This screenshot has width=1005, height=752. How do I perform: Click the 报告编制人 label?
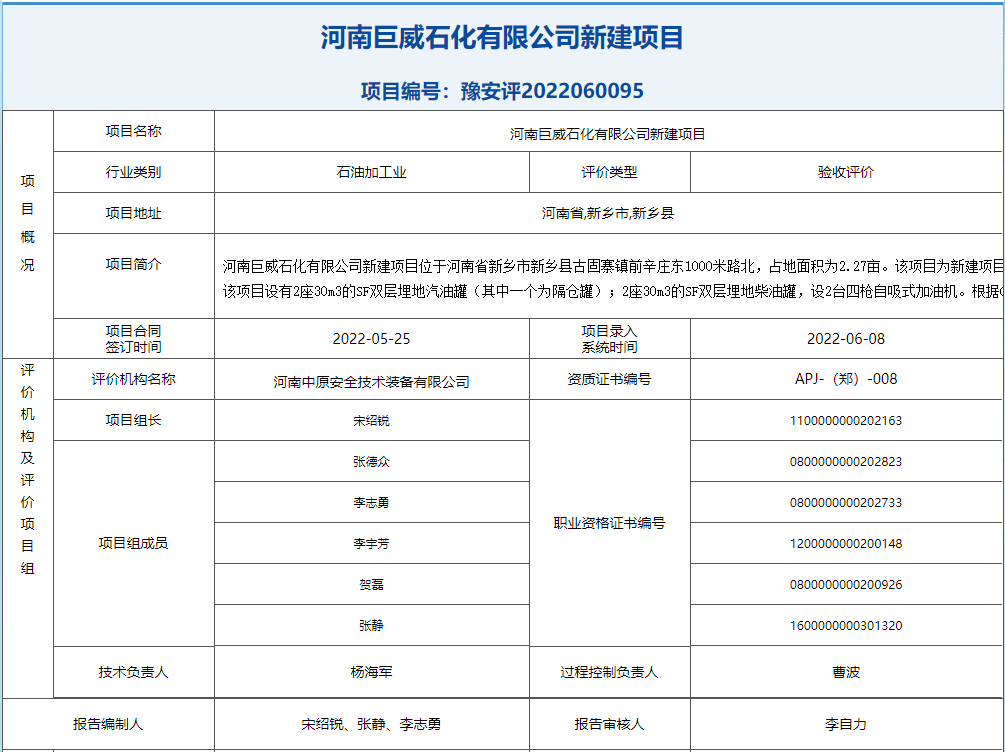[108, 724]
